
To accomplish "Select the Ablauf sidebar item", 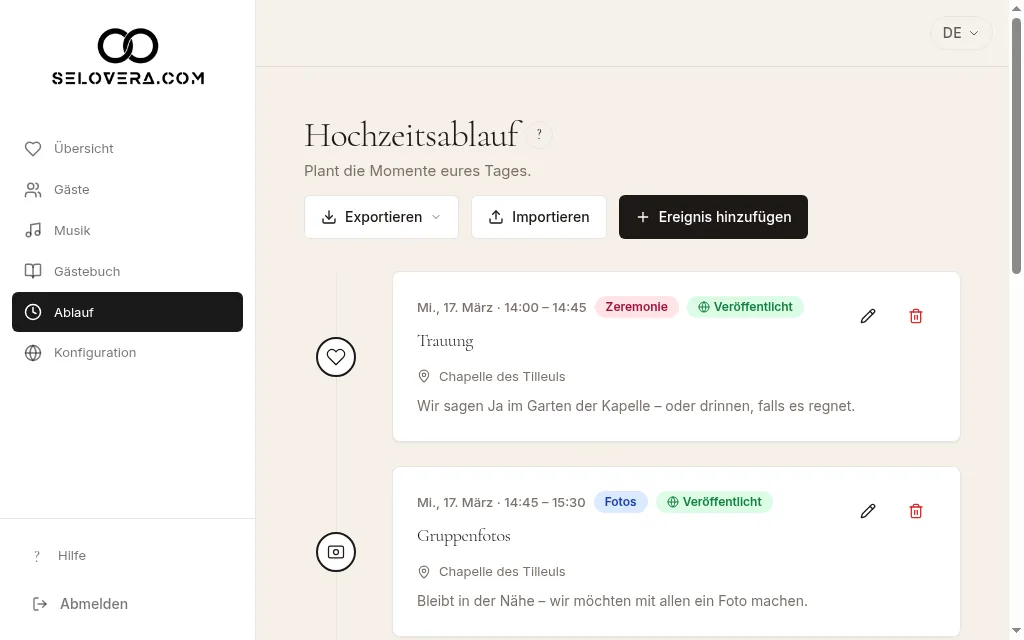I will click(127, 312).
